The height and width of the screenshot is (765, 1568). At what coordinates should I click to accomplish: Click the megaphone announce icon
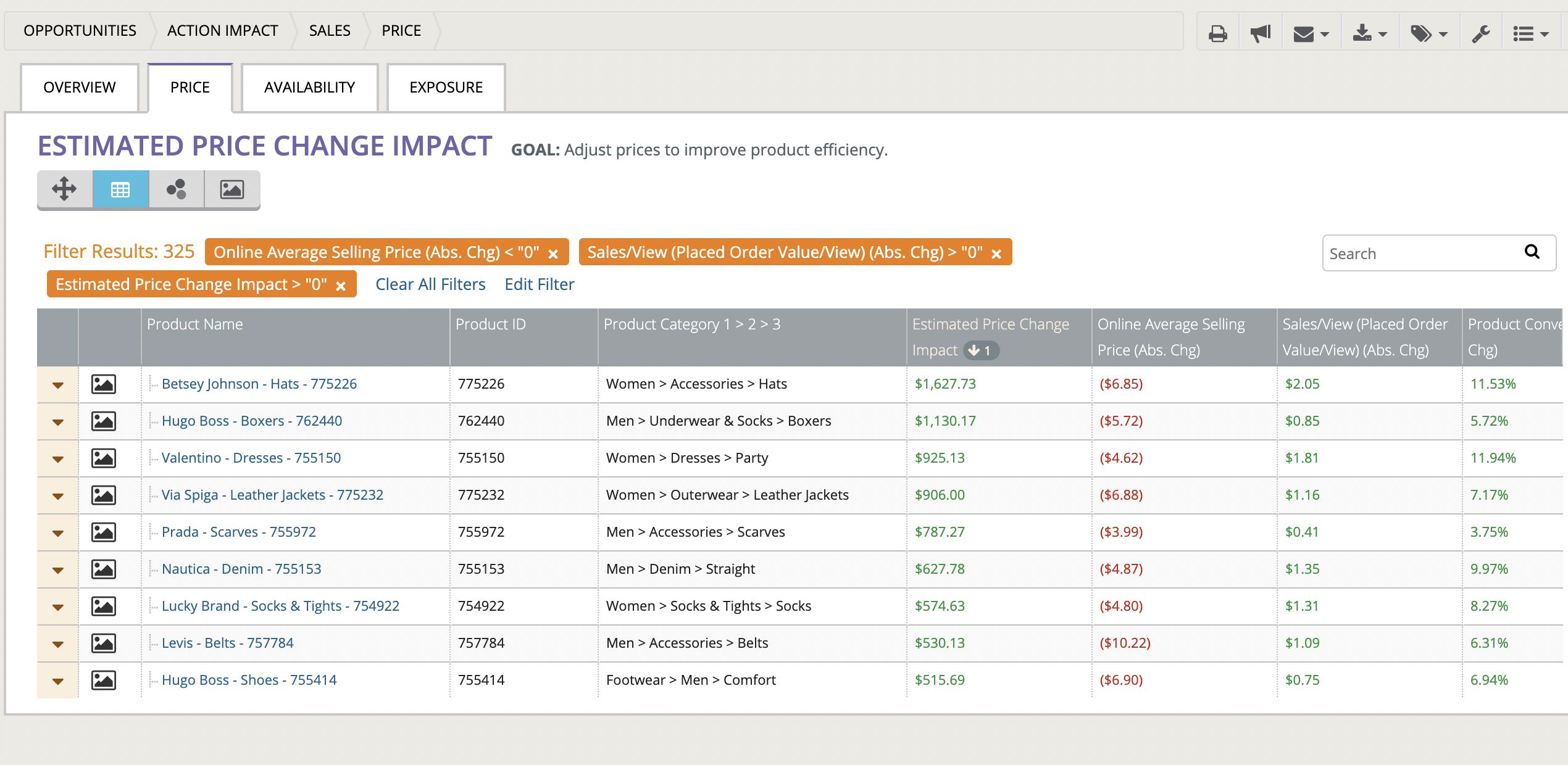1260,32
